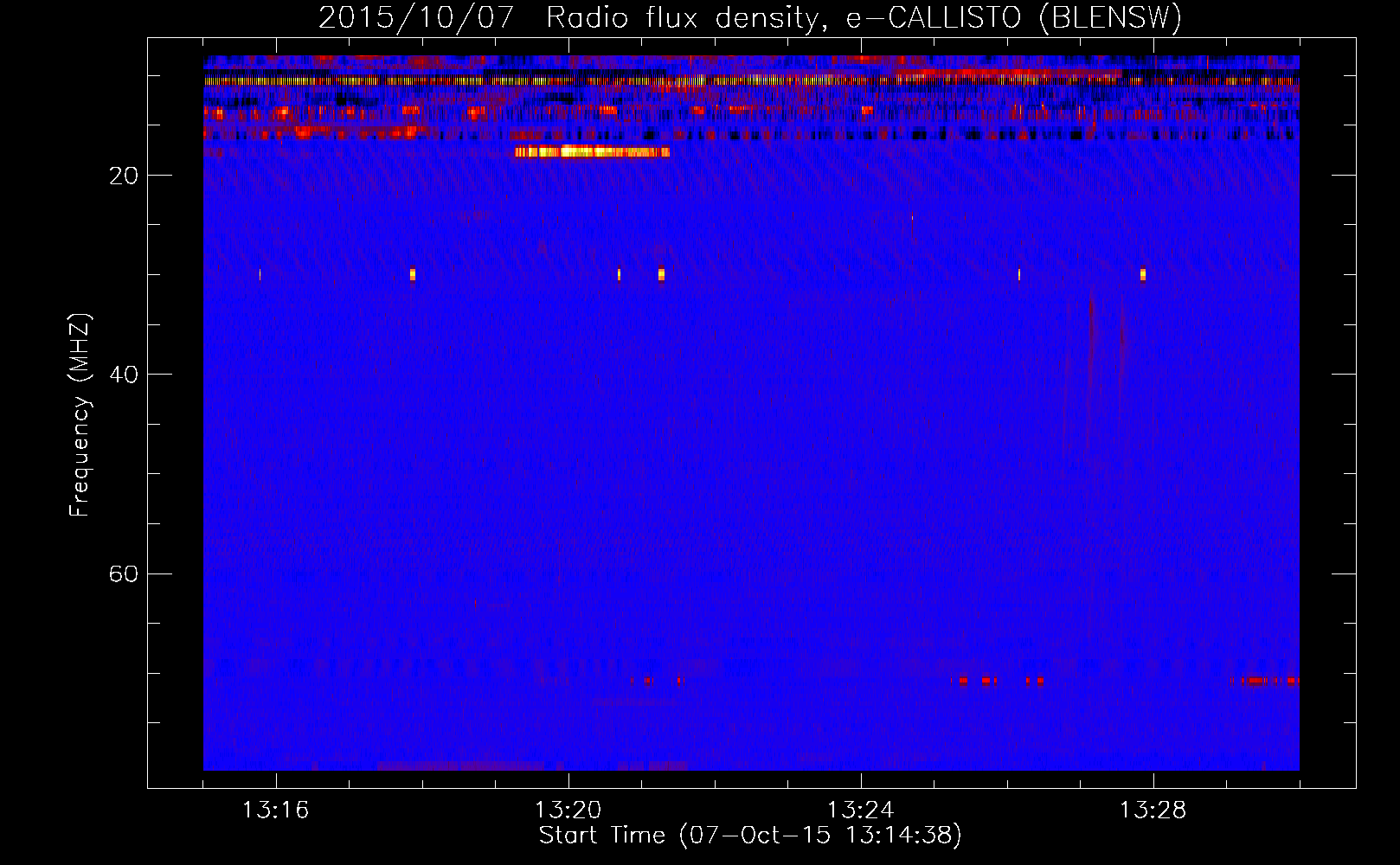Click the 'Frequency (MHZ)' axis label

80,414
